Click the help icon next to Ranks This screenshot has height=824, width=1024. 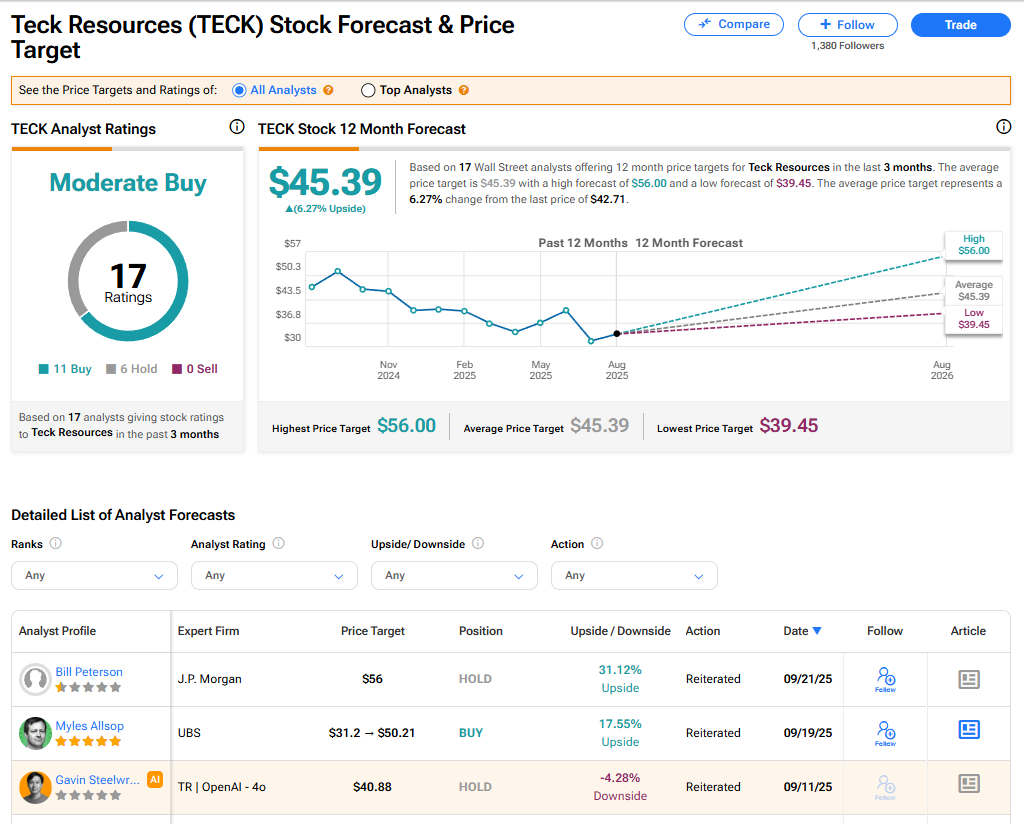(x=56, y=544)
